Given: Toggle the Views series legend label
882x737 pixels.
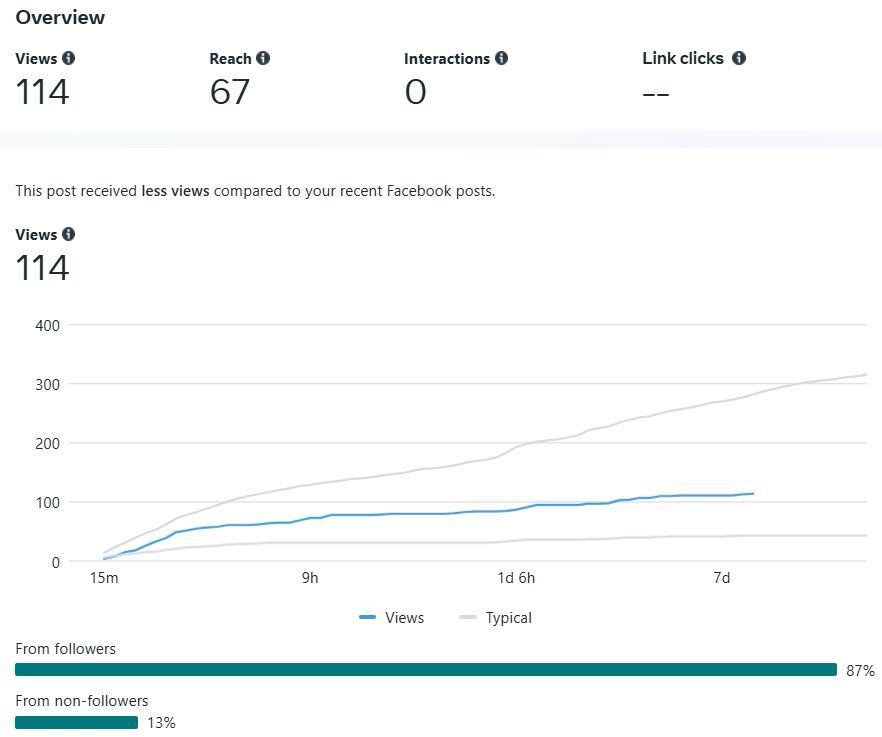Looking at the screenshot, I should coord(404,618).
